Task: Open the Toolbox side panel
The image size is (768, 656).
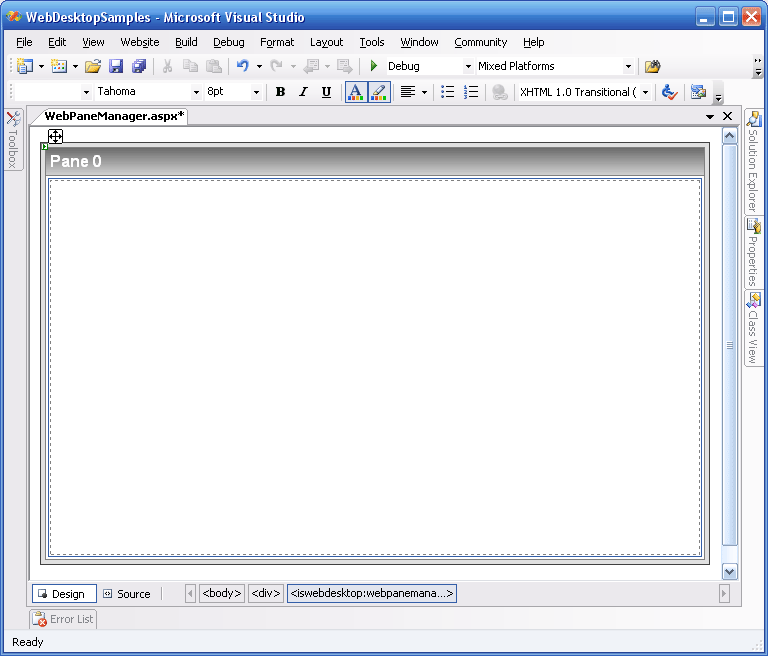Action: pyautogui.click(x=13, y=140)
